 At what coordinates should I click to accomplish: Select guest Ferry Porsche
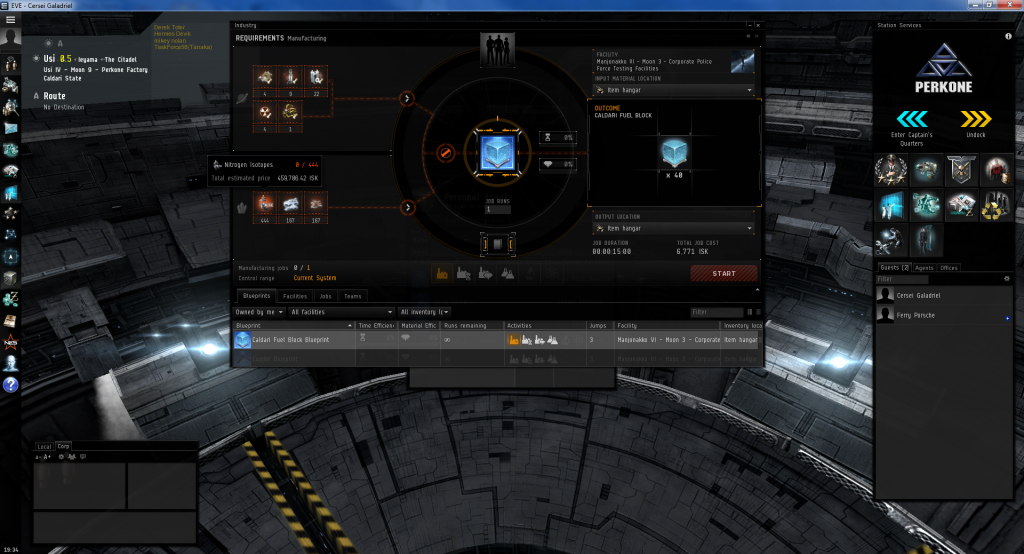pyautogui.click(x=944, y=315)
